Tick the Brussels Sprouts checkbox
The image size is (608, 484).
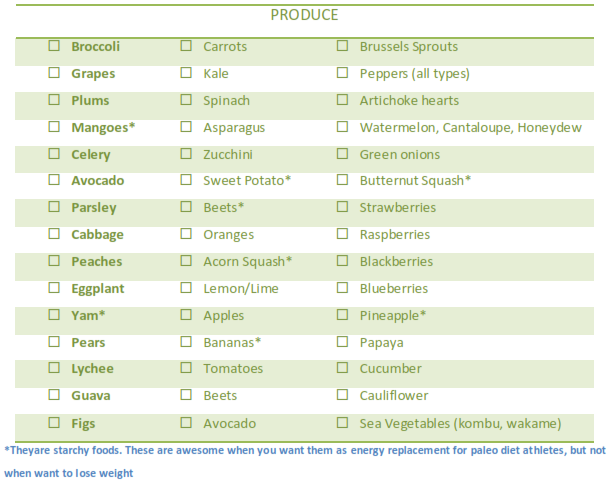point(342,47)
